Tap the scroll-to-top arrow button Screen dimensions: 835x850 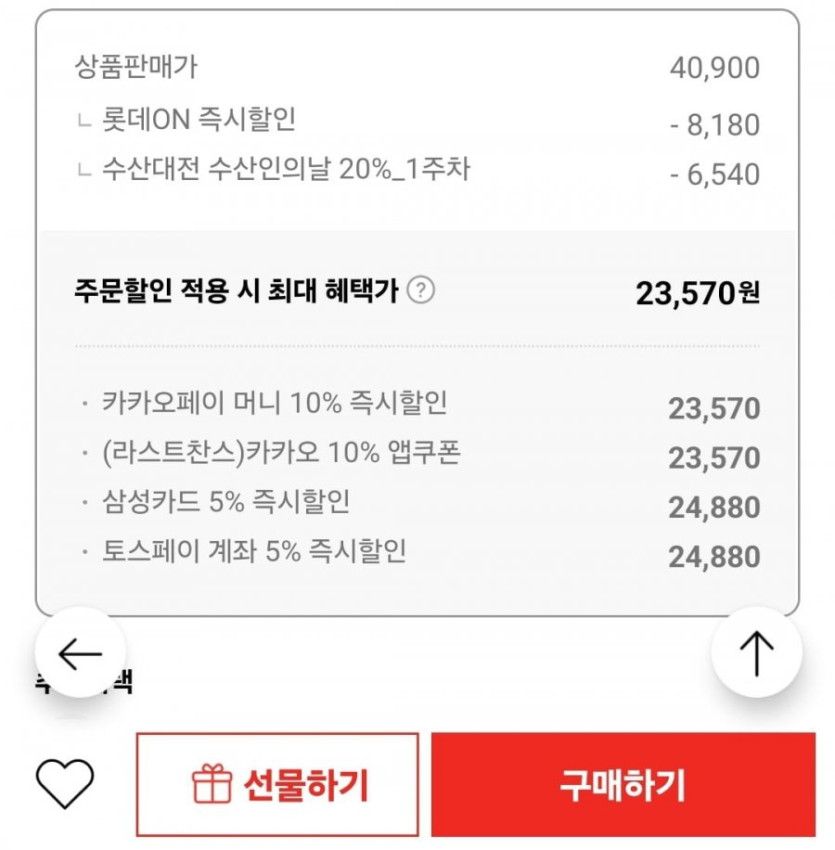click(756, 653)
